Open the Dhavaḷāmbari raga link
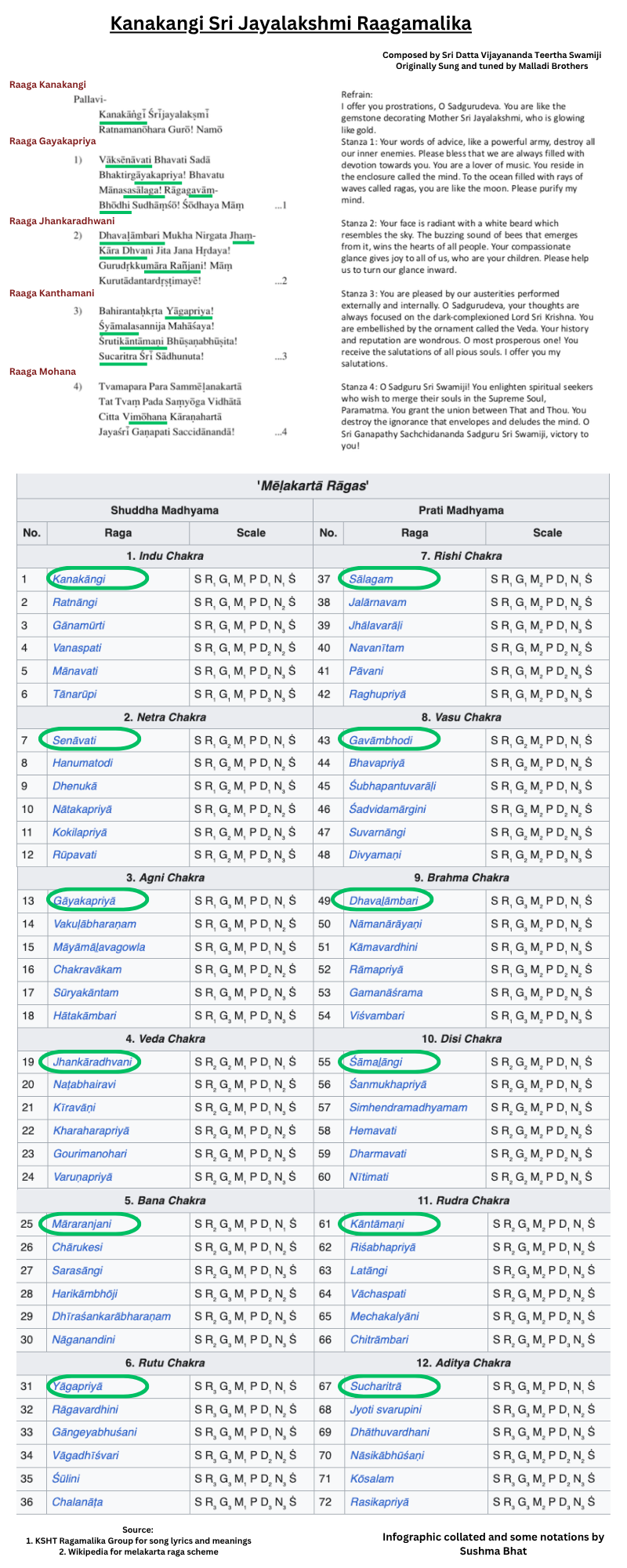627x1568 pixels. coord(384,901)
